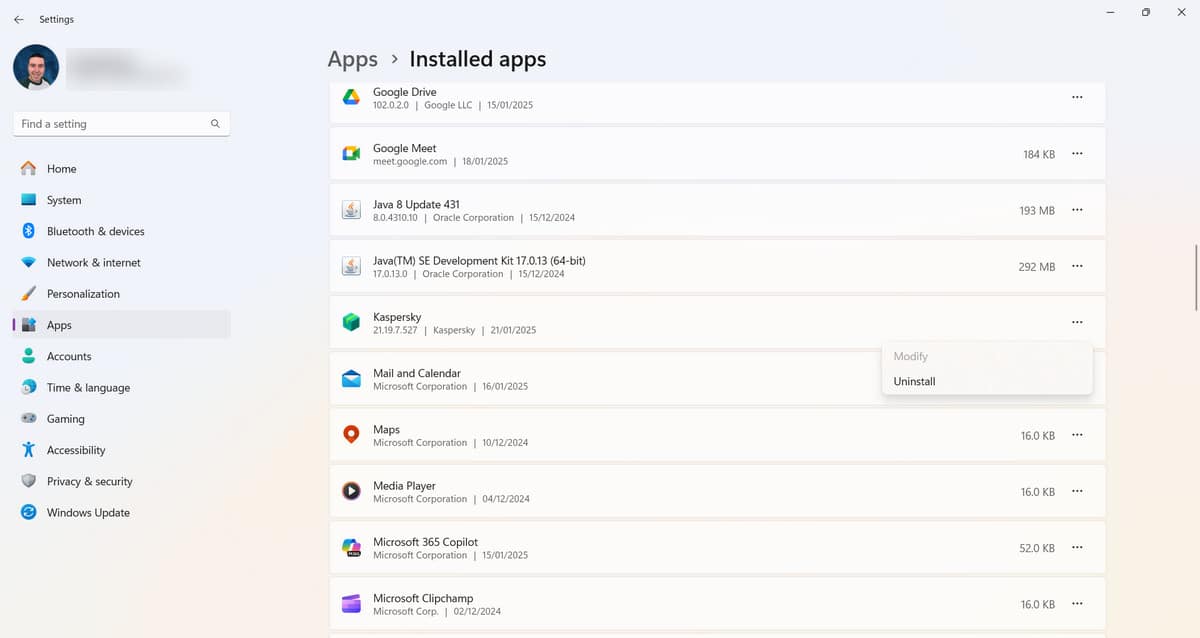This screenshot has width=1200, height=638.
Task: Click the Google Drive app icon
Action: click(x=351, y=97)
